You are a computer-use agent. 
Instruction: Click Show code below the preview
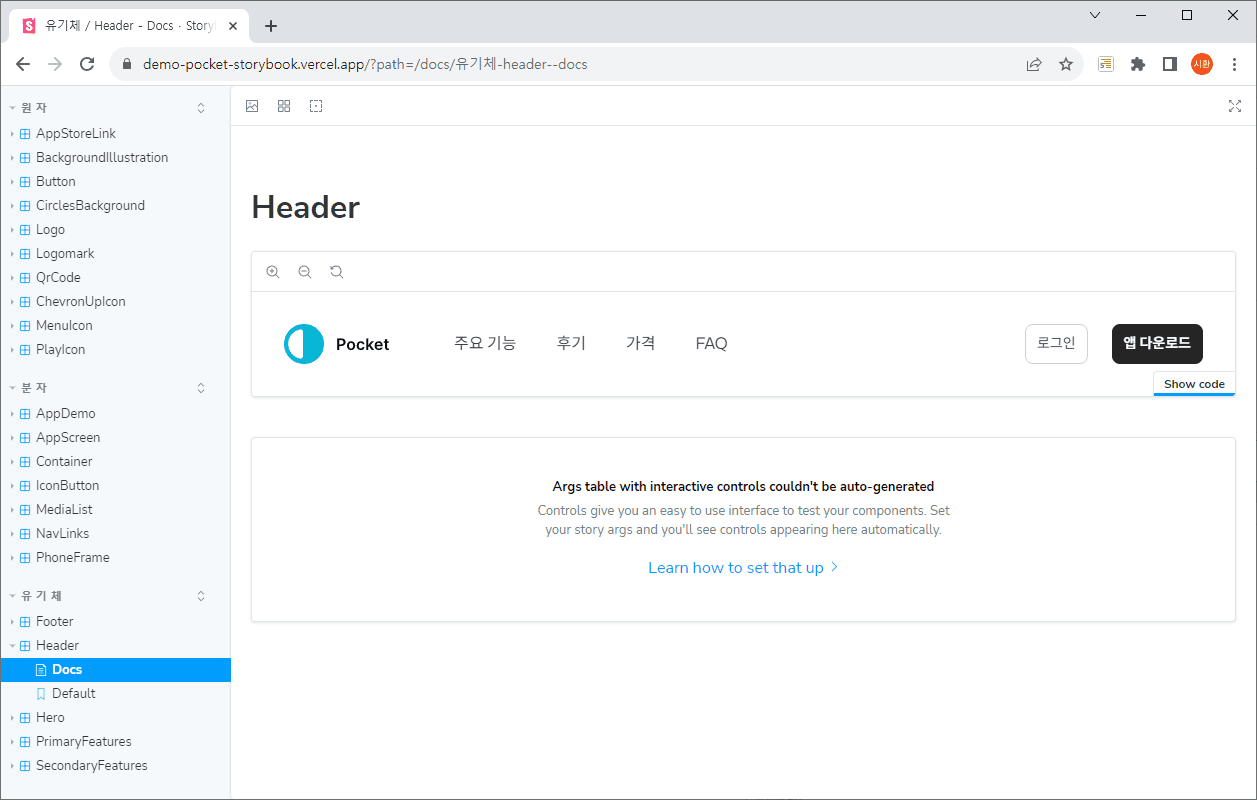(x=1194, y=384)
